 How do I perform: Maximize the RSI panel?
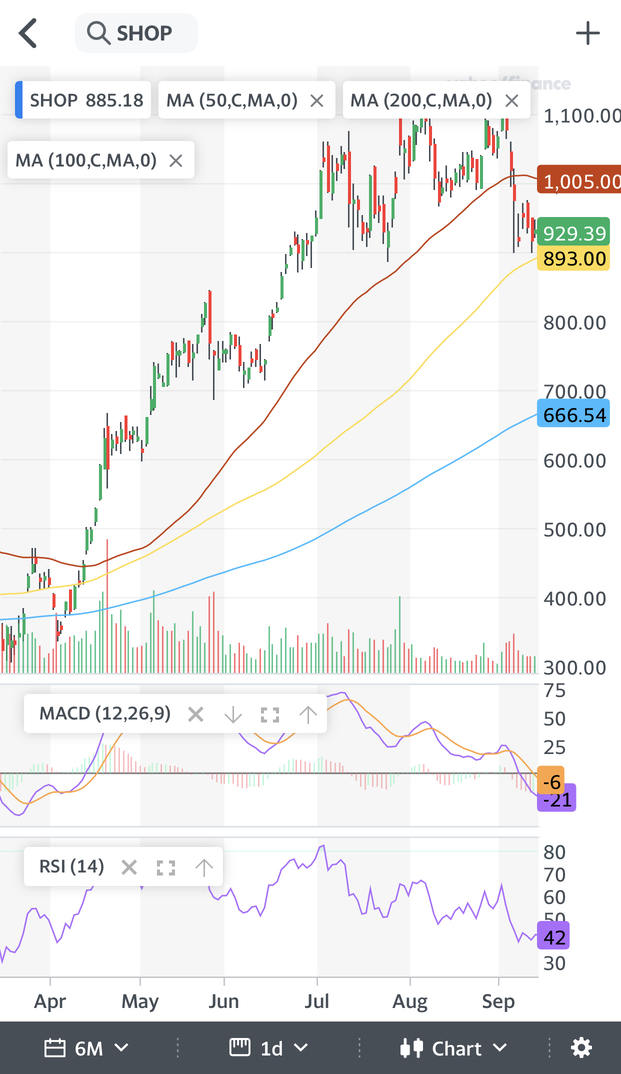pyautogui.click(x=166, y=867)
